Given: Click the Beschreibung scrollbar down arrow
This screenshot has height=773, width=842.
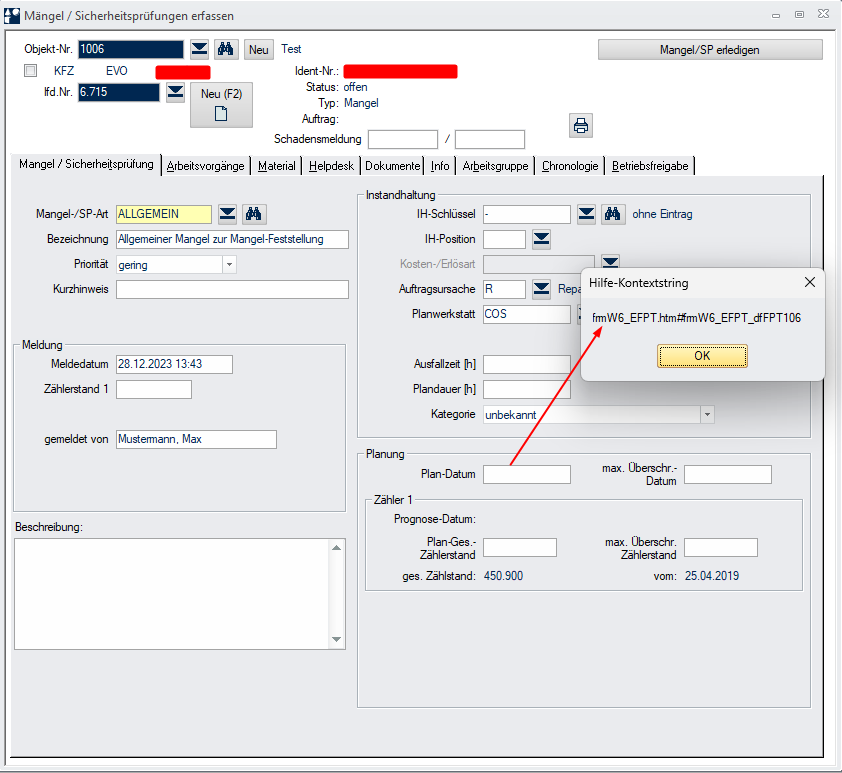Looking at the screenshot, I should pyautogui.click(x=337, y=640).
